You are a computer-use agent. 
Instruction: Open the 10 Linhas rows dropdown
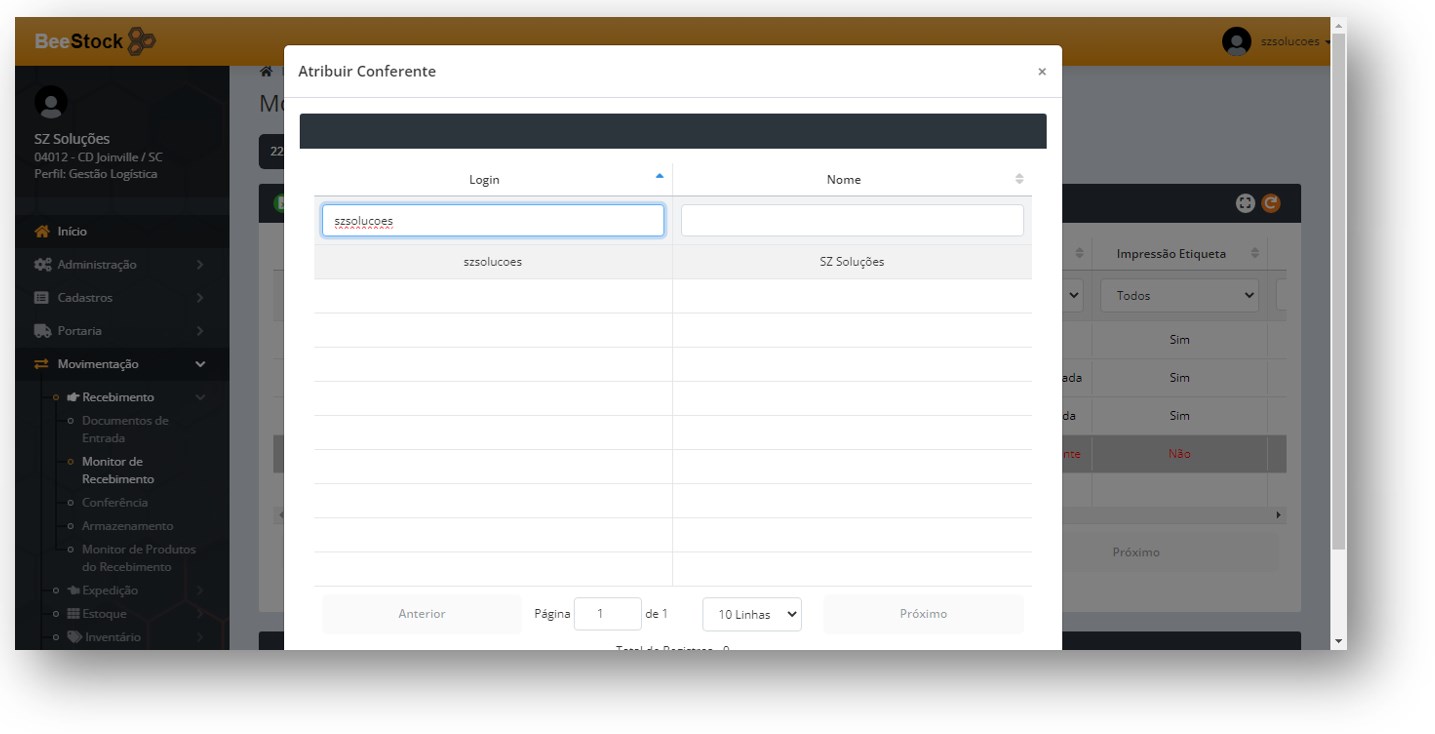[752, 614]
